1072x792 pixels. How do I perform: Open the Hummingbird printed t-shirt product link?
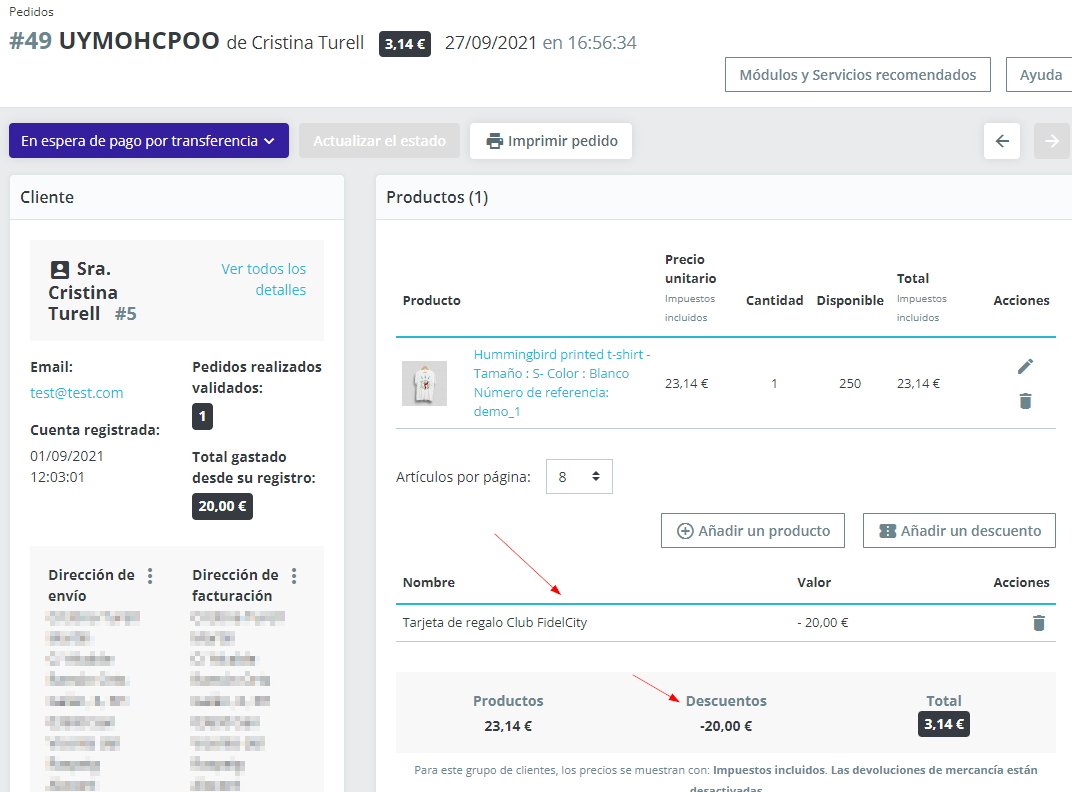click(x=561, y=355)
